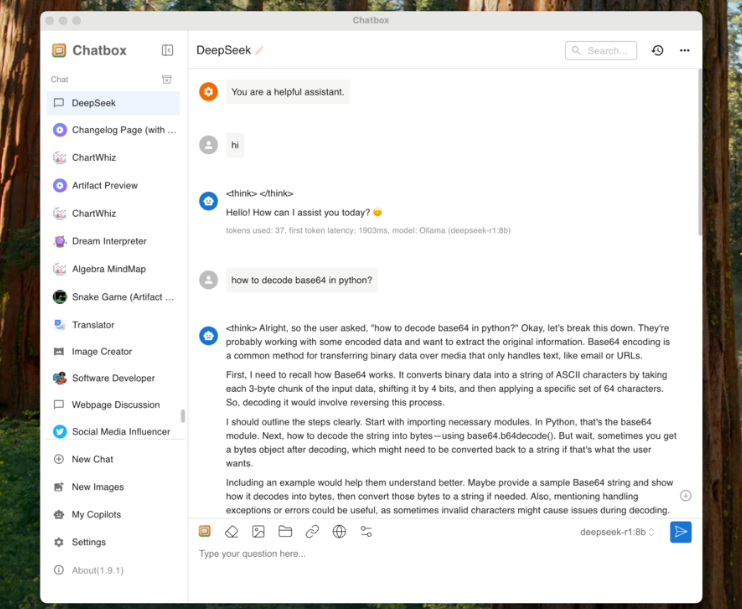Click the sidebar chat list scrollbar
The height and width of the screenshot is (609, 742).
pos(183,416)
